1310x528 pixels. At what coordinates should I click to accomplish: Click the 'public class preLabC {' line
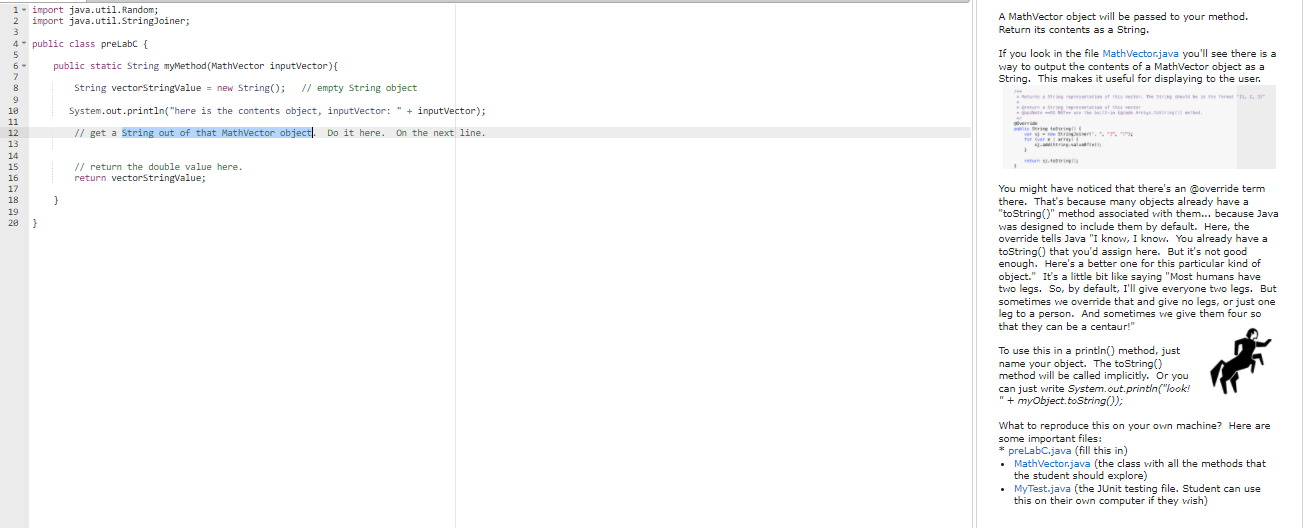pos(91,44)
